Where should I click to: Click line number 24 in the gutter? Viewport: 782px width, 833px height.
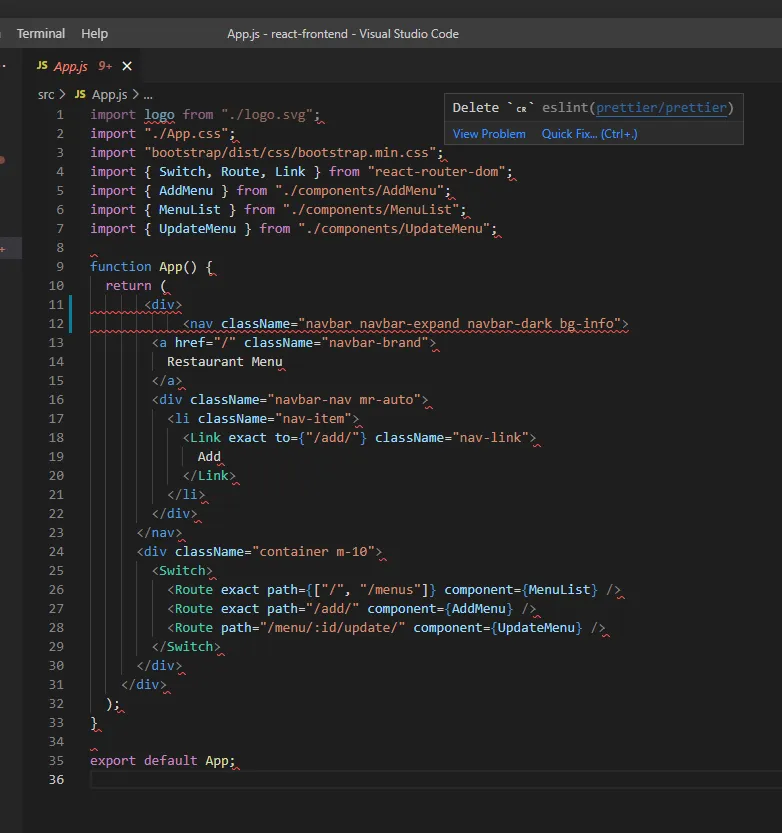56,551
